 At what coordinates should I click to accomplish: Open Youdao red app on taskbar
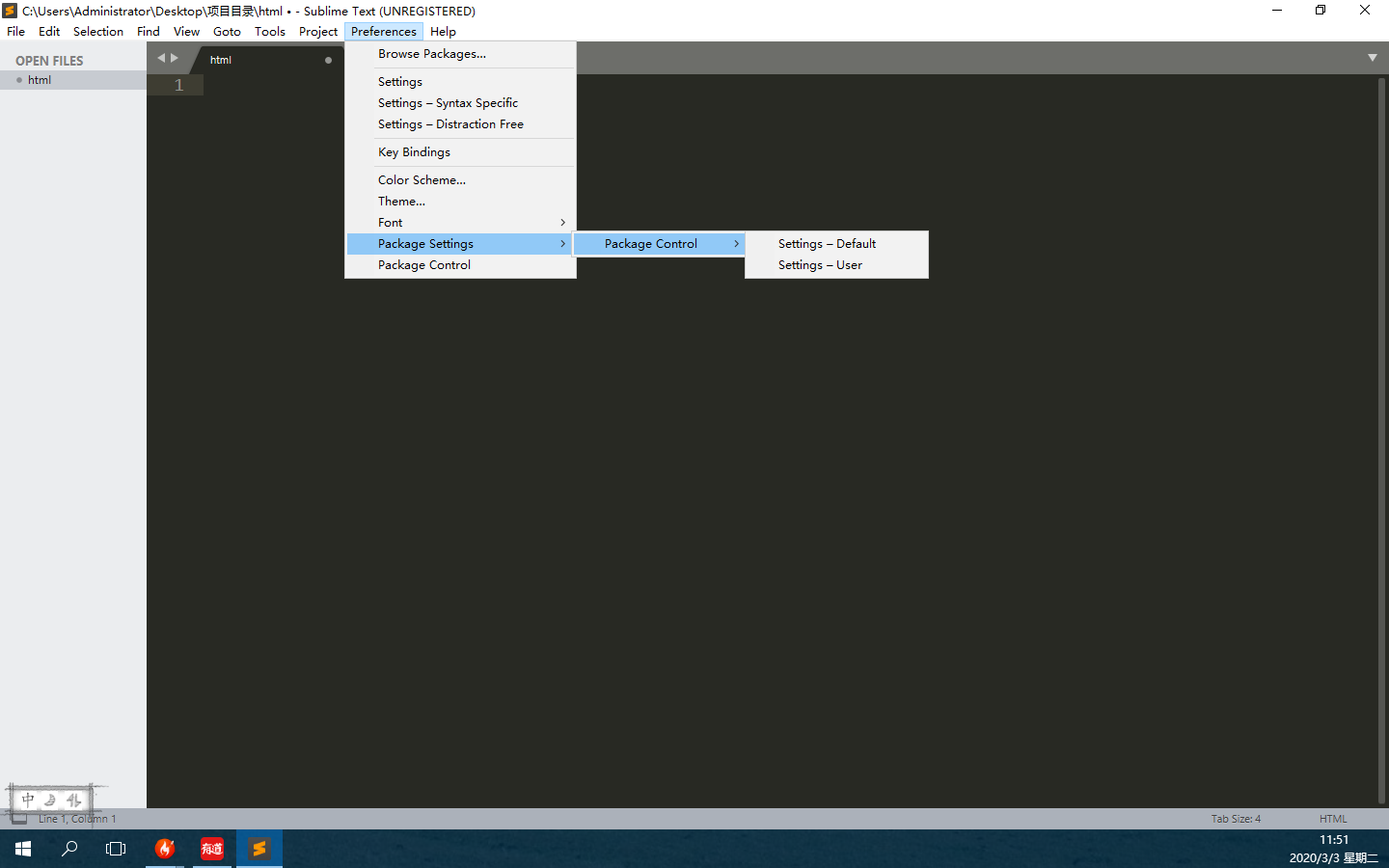coord(212,849)
